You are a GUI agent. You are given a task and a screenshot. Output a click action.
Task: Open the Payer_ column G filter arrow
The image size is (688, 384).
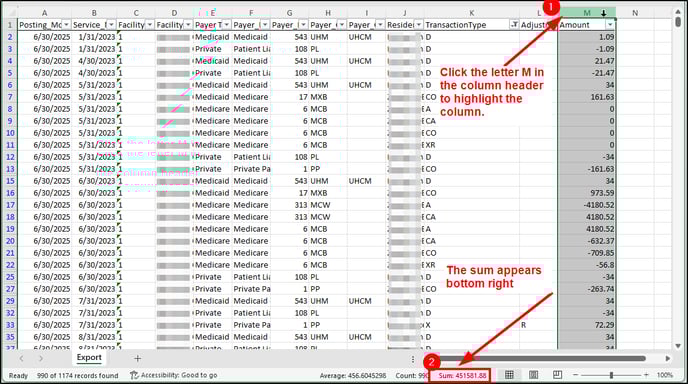[303, 25]
